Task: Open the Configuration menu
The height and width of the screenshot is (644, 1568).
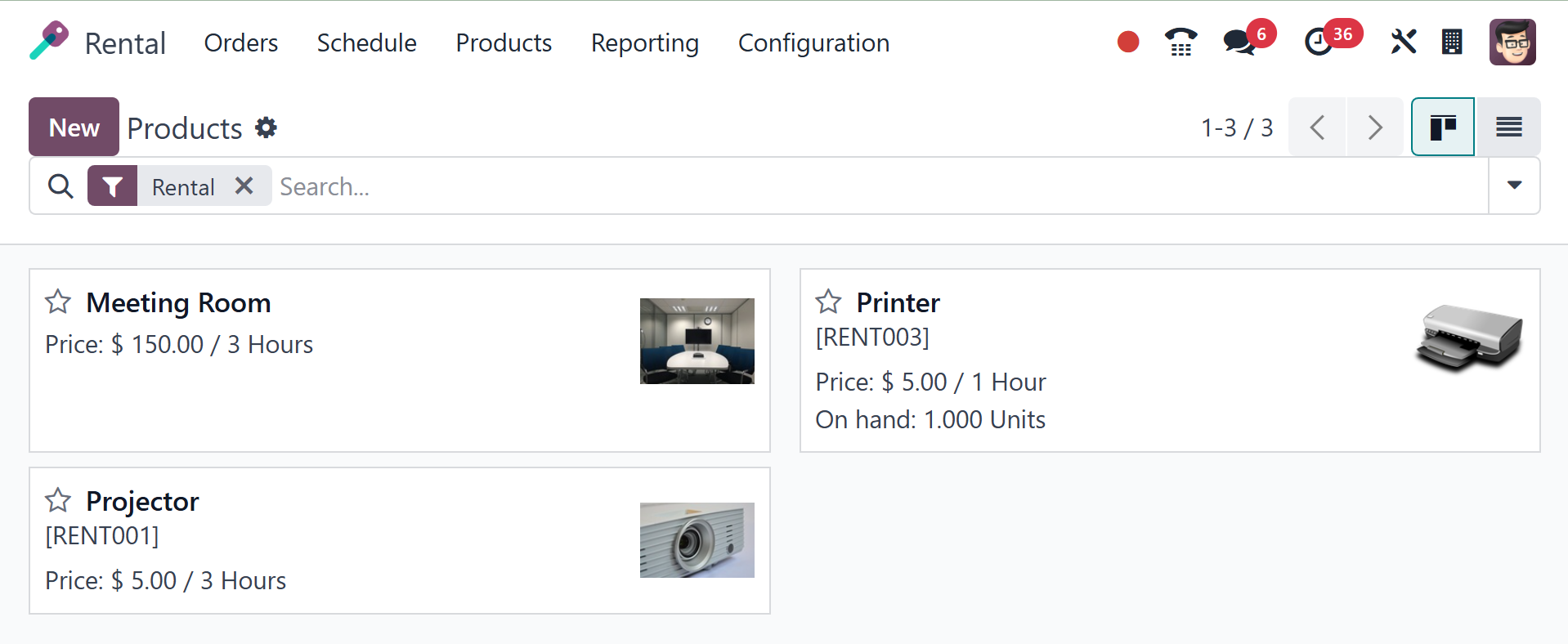Action: [x=813, y=42]
